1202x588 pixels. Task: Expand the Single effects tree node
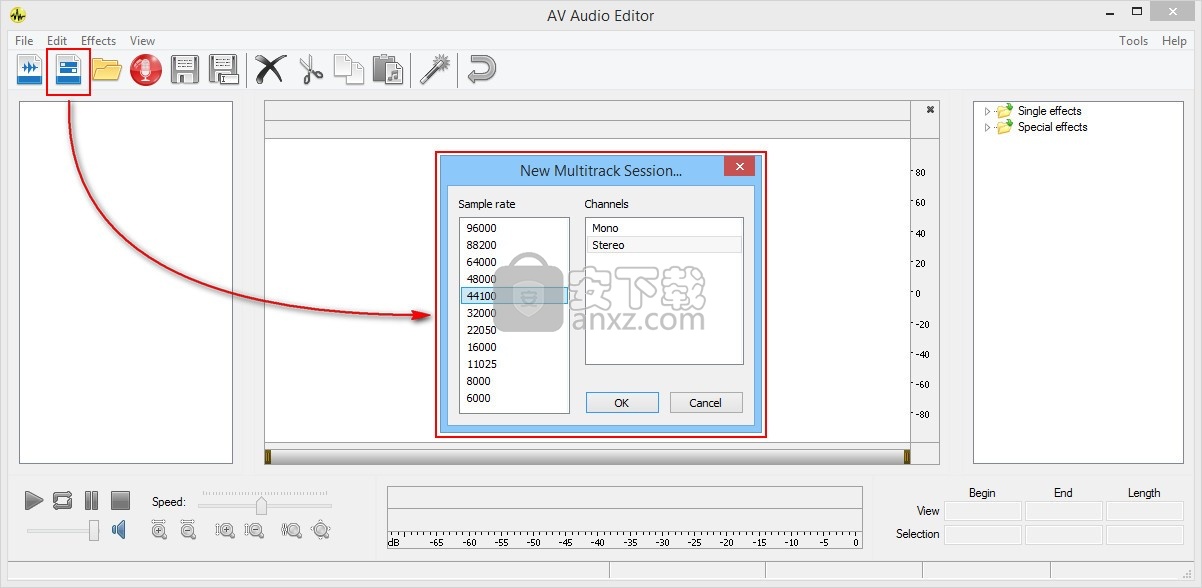pos(988,111)
